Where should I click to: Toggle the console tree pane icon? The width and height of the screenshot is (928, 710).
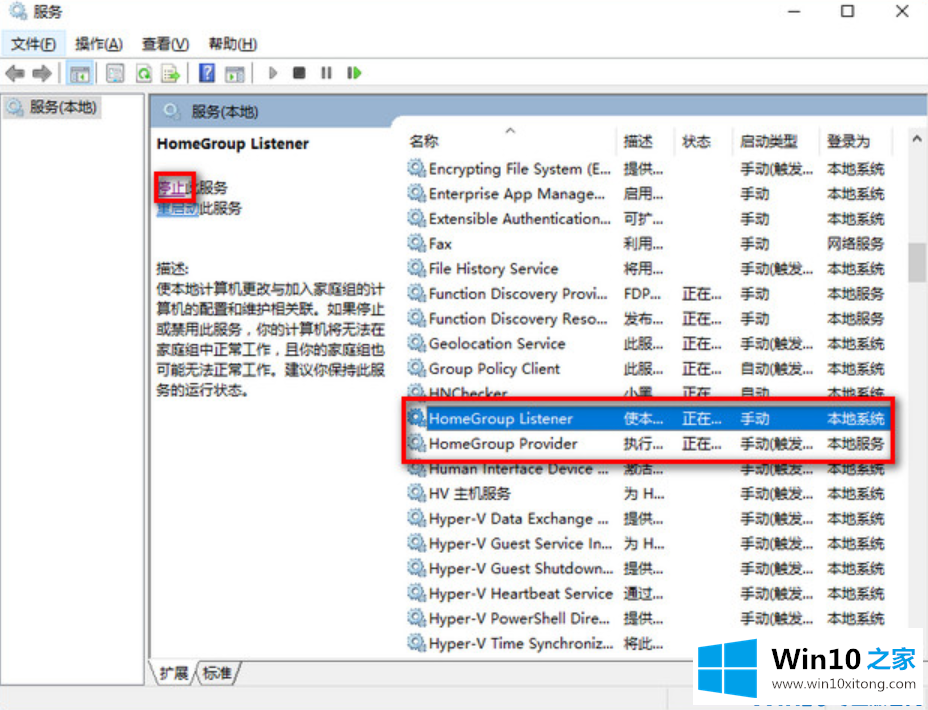tap(79, 73)
